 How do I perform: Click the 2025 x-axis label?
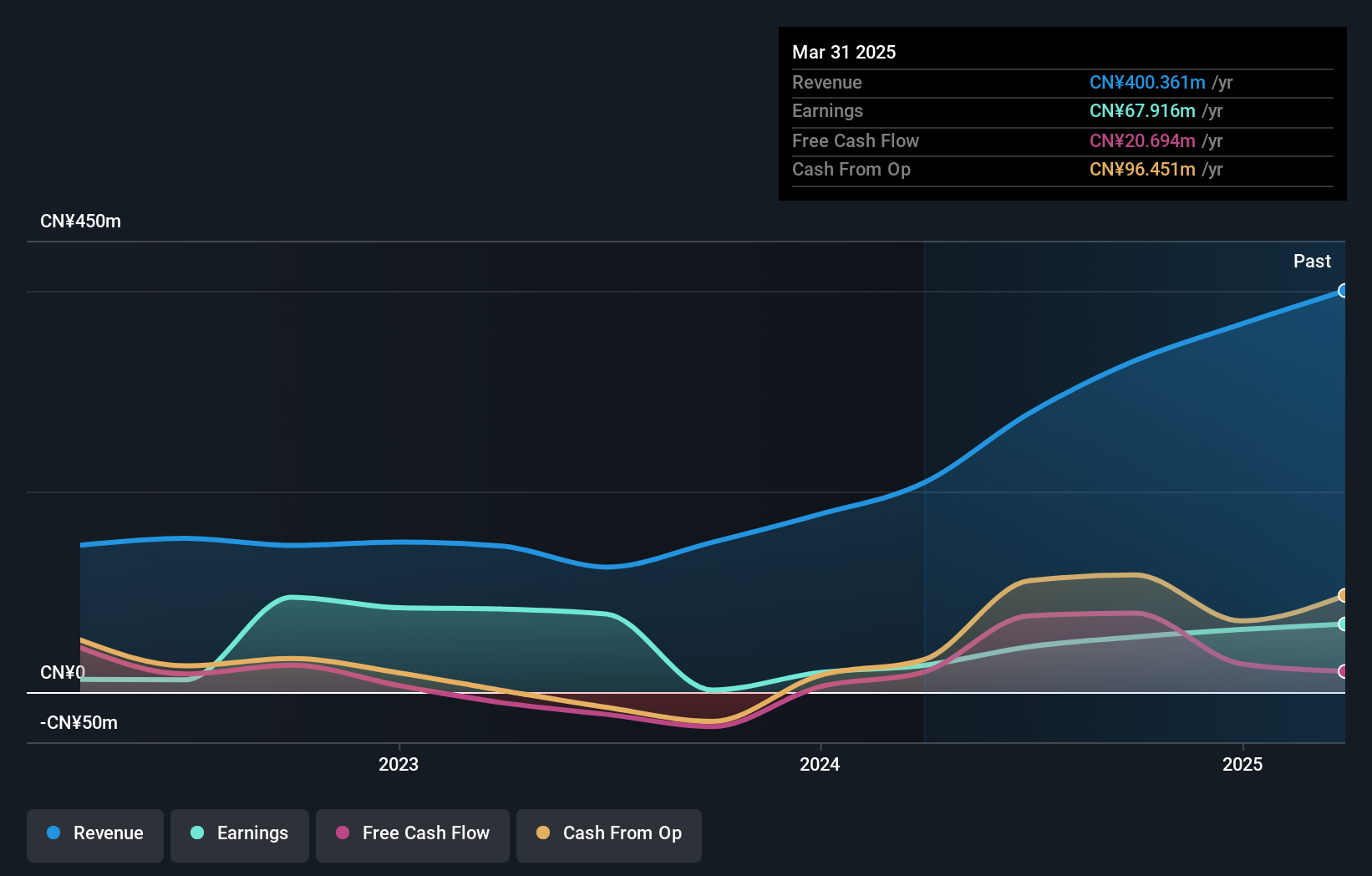[x=1242, y=764]
